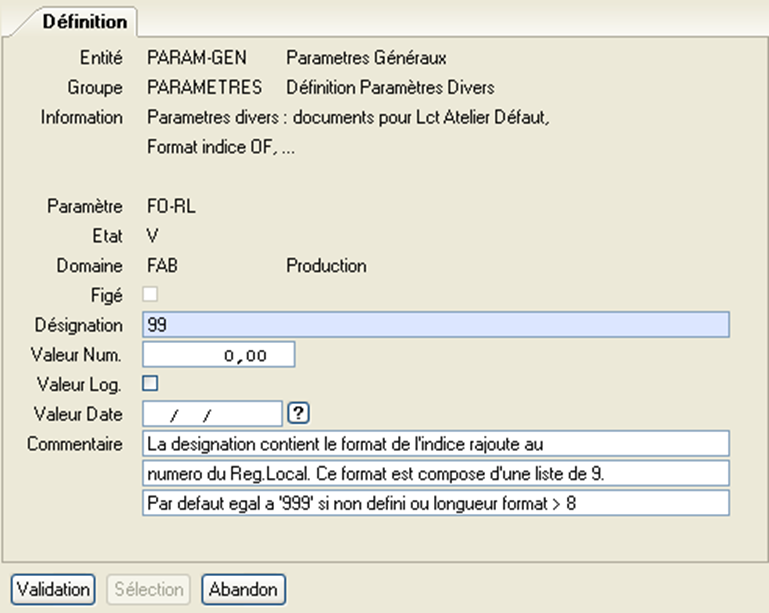Click the greyed-out Sélection button
Image resolution: width=769 pixels, height=613 pixels.
tap(148, 589)
